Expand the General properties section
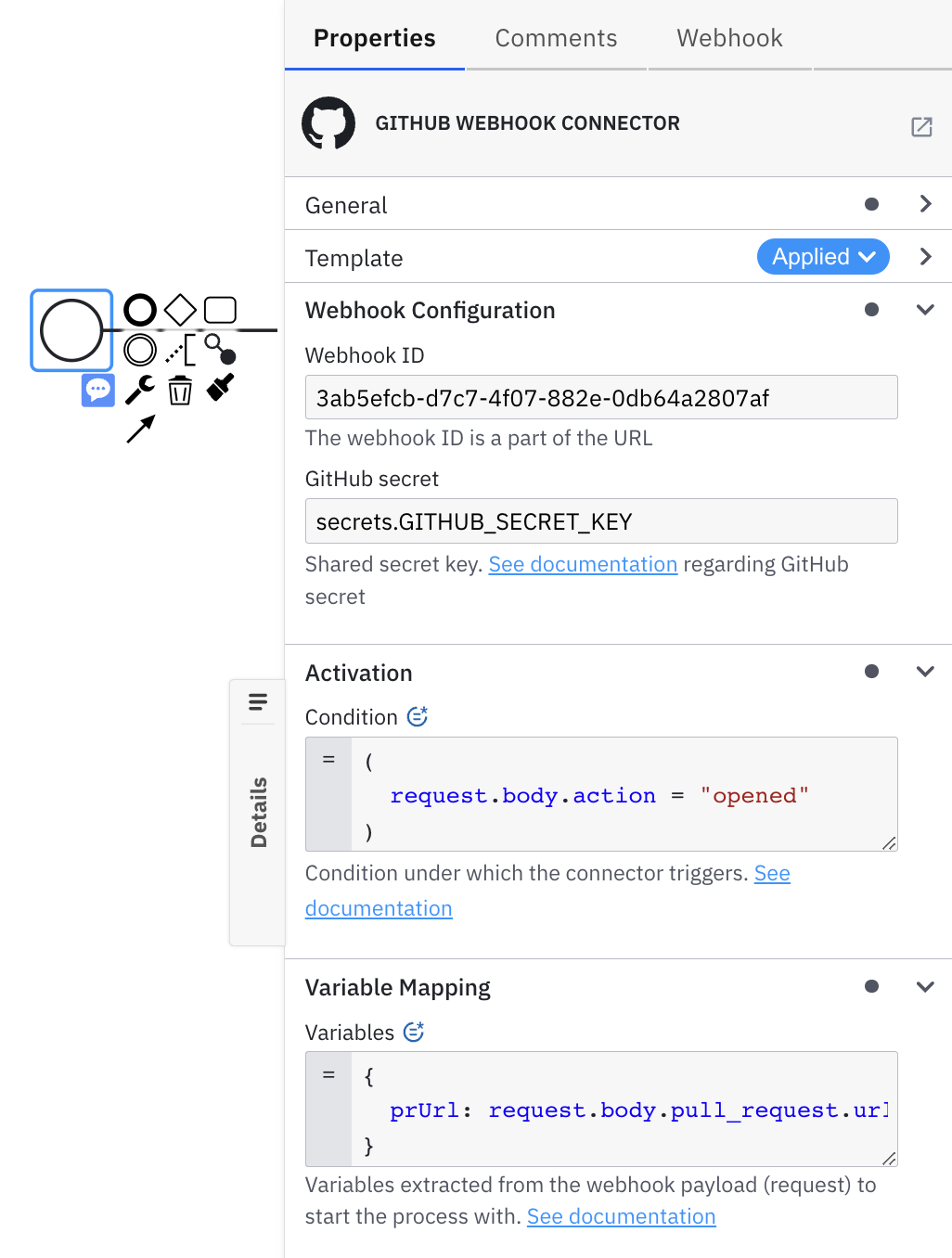The height and width of the screenshot is (1258, 952). (x=924, y=204)
